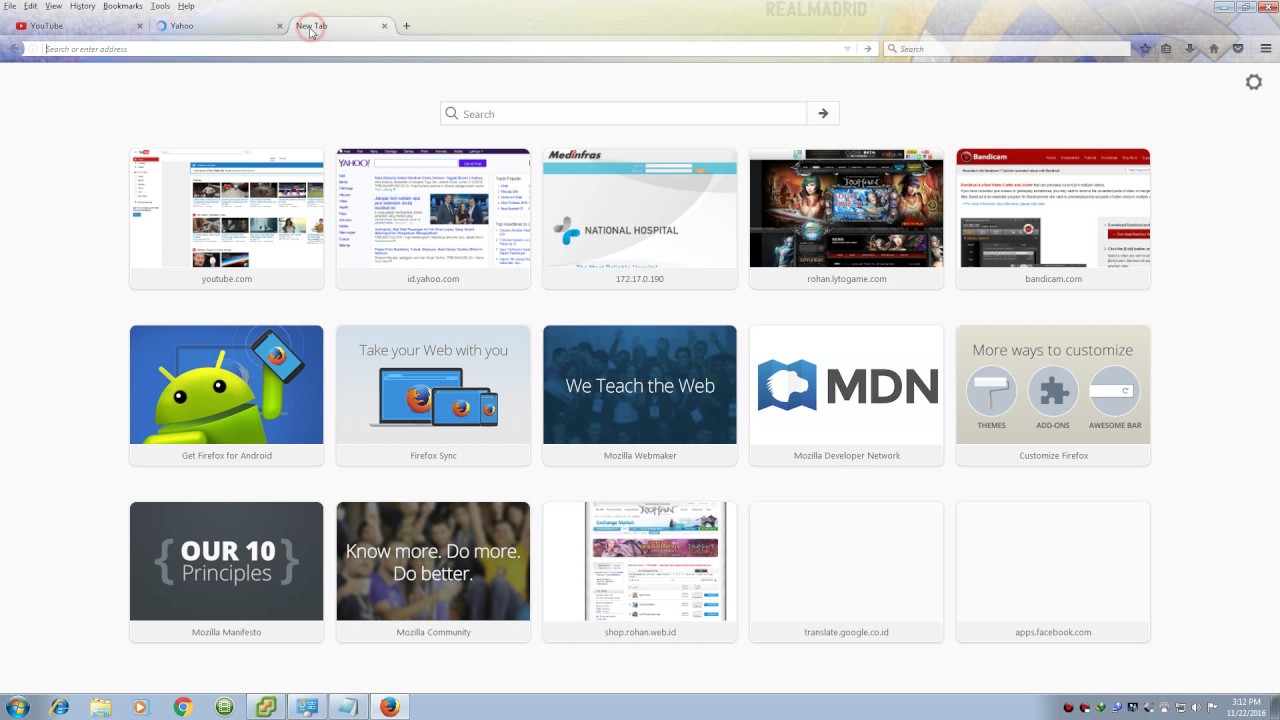Screen dimensions: 1280x720
Task: Open the Mozilla Manifesto tile
Action: 227,572
